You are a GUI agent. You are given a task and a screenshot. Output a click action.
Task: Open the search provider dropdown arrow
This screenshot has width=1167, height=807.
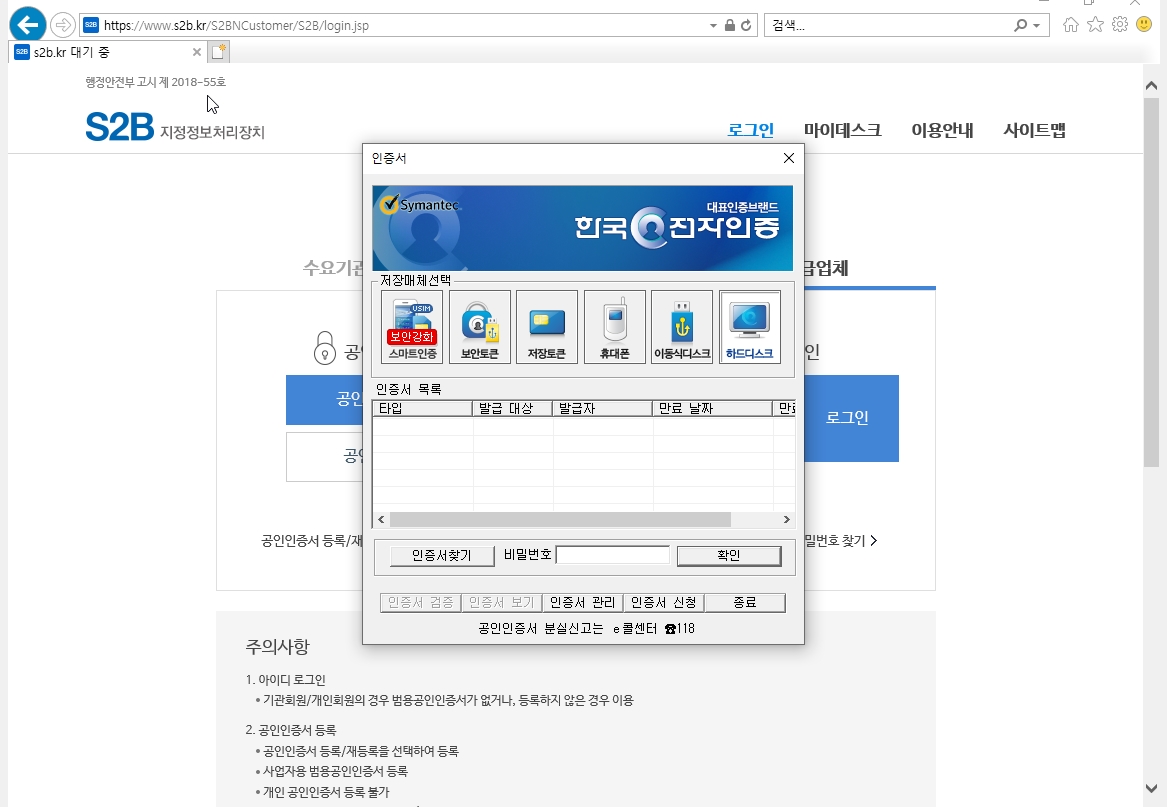pyautogui.click(x=1037, y=25)
